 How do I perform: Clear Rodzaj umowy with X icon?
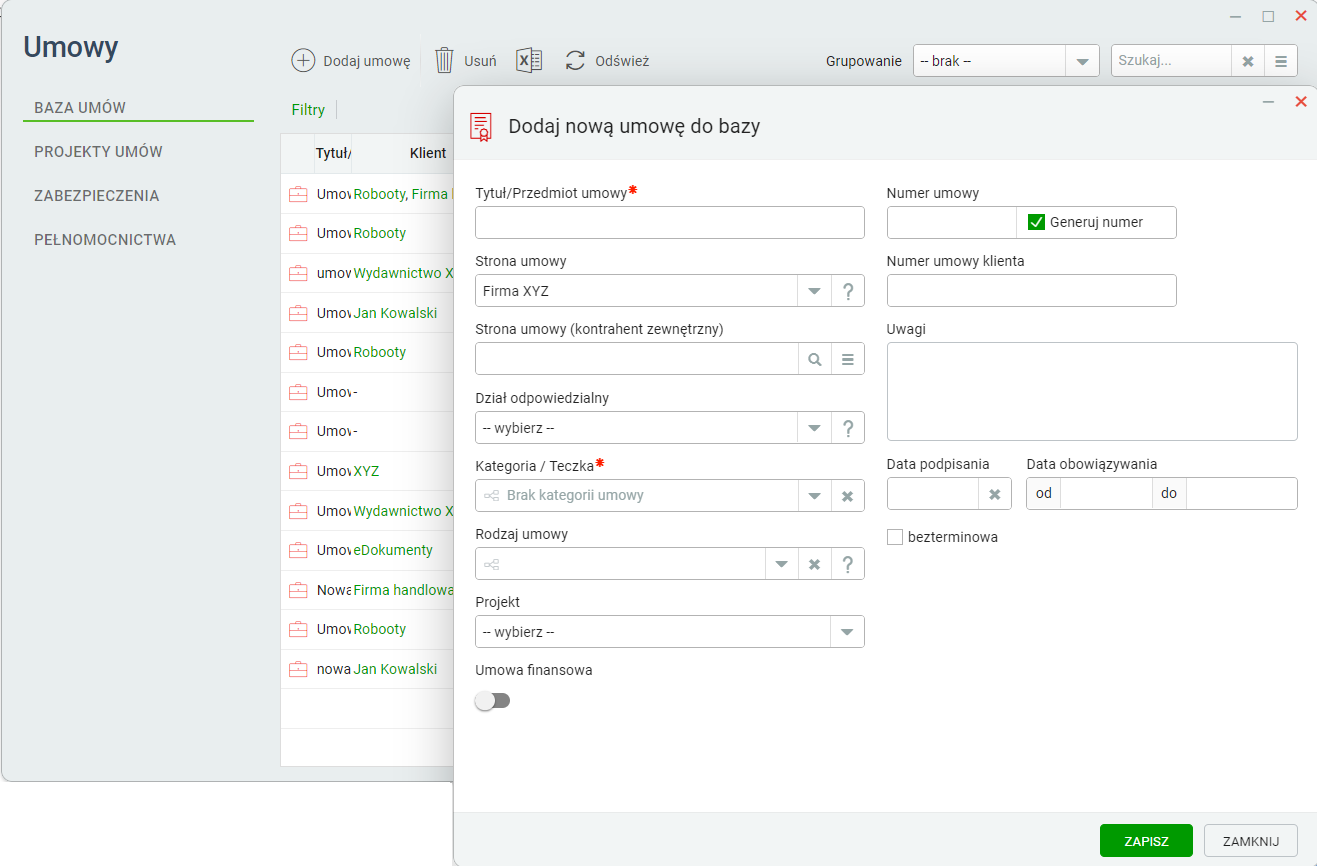point(815,564)
